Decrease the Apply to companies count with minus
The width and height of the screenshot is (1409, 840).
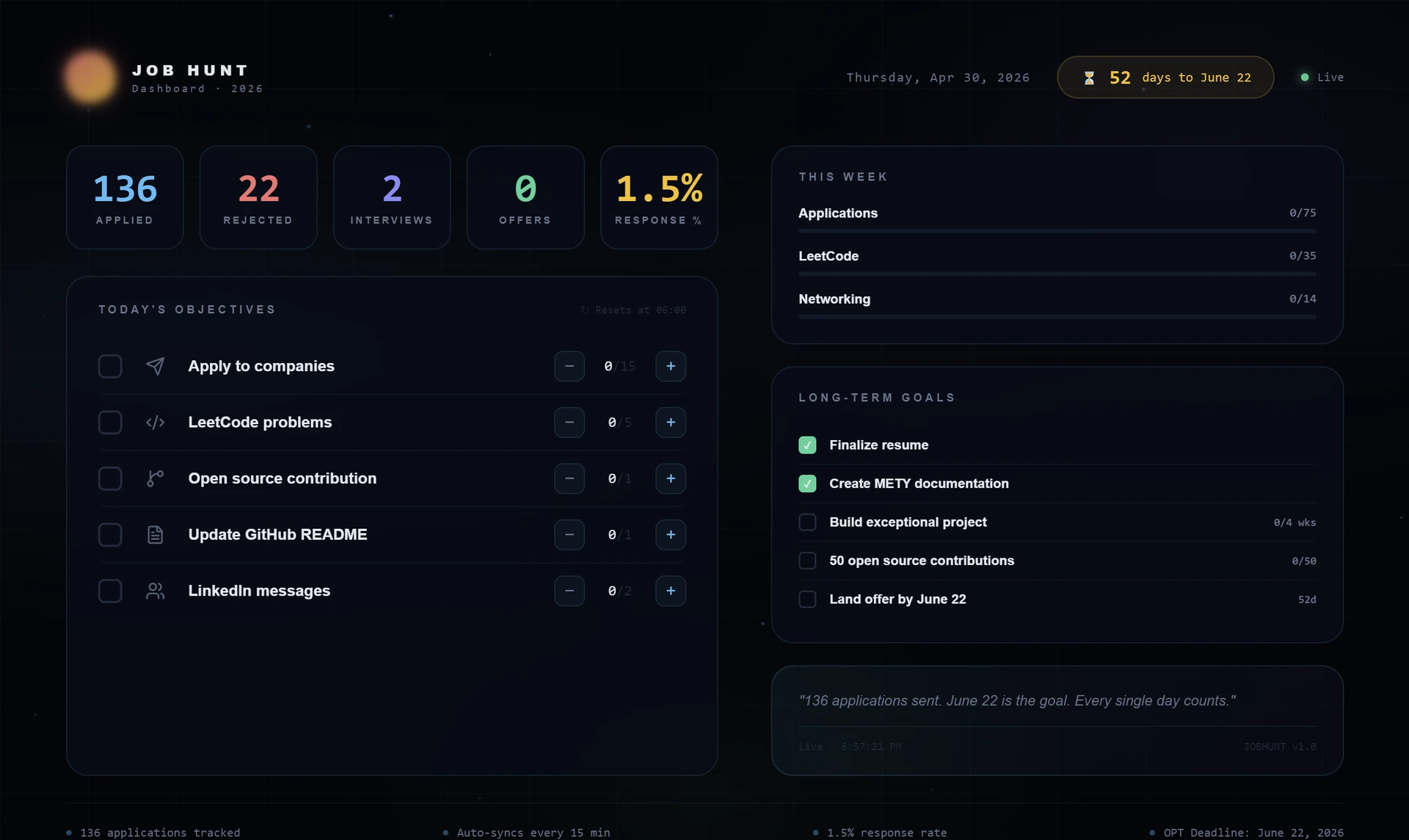[x=569, y=366]
